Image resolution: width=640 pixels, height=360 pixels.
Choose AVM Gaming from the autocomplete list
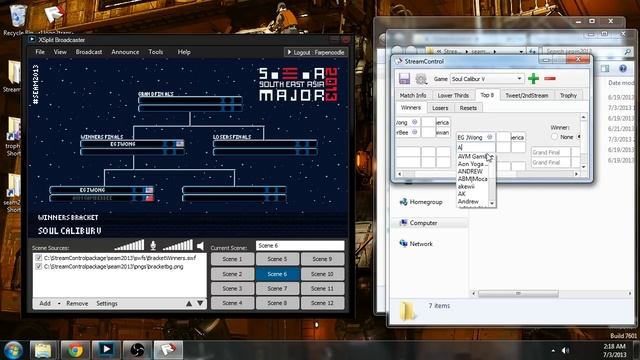(x=473, y=156)
